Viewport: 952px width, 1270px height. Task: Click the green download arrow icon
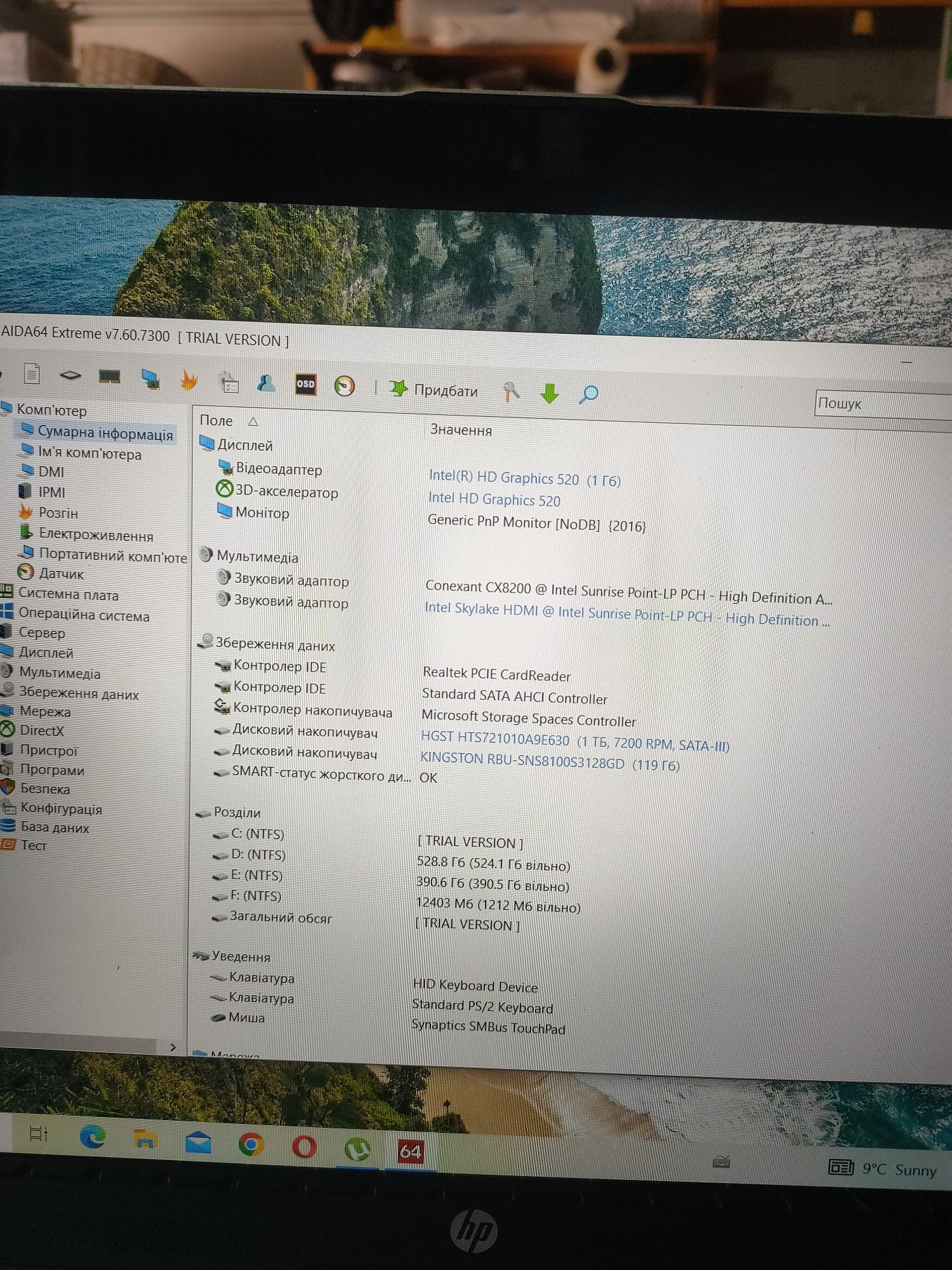click(549, 394)
